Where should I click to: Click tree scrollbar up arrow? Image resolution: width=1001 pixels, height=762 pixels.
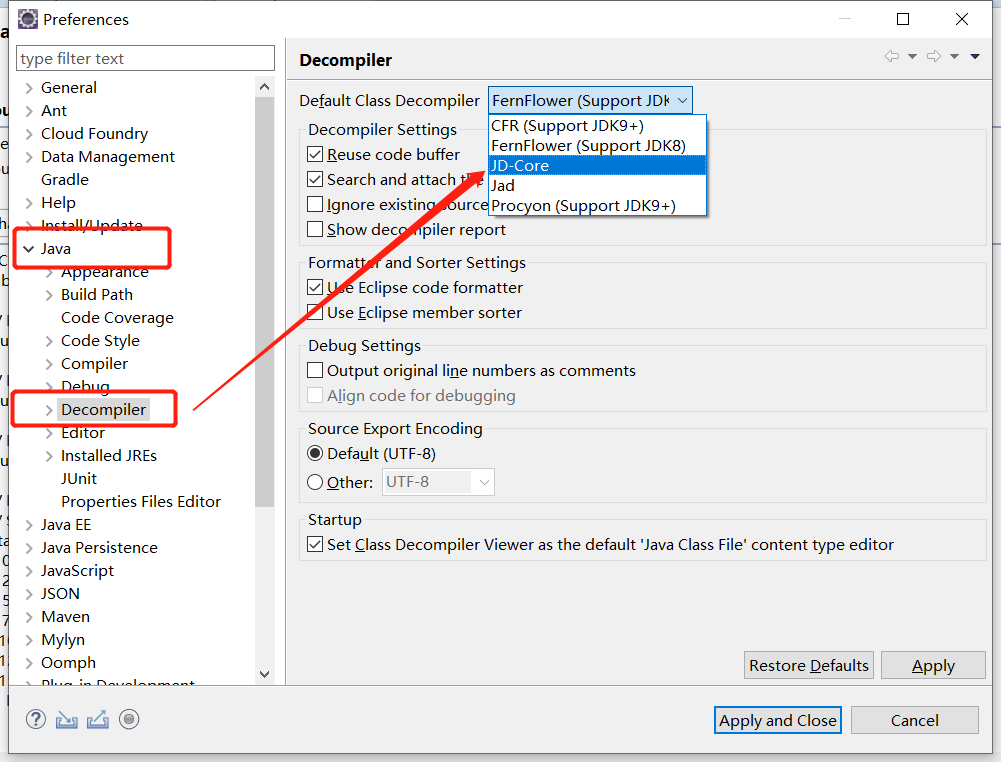click(264, 87)
